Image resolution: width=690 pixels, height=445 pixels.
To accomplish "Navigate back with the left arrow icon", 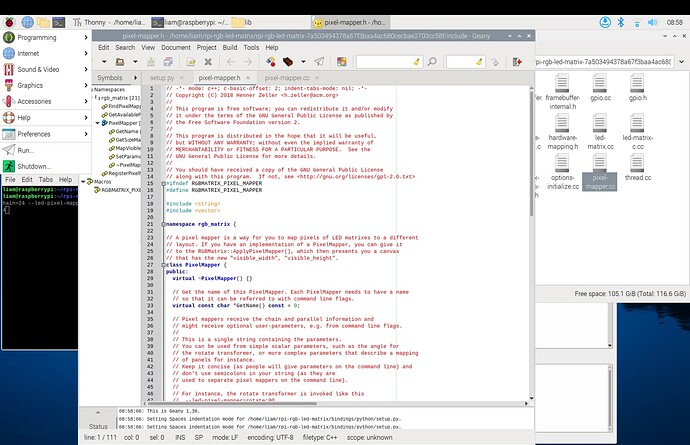I will click(231, 62).
